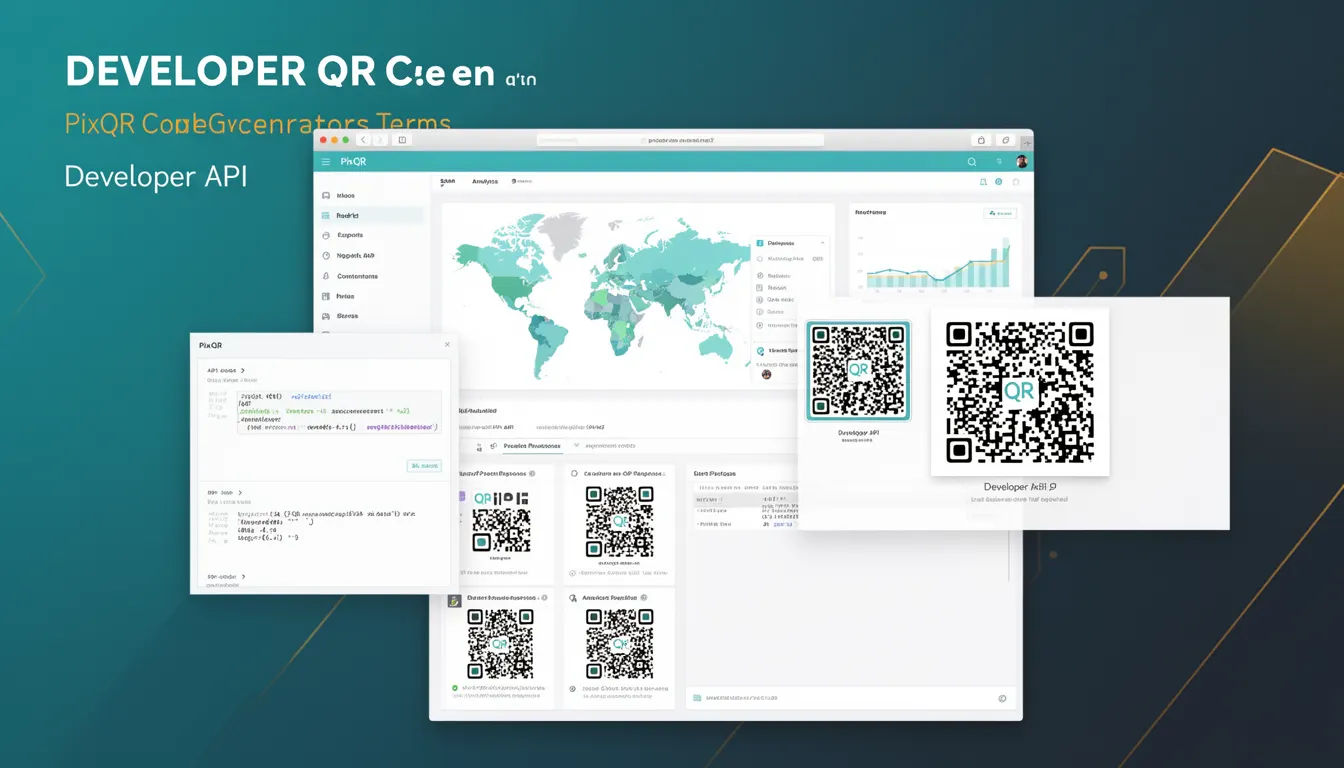Expand the bottom section chevron in the PixQR dialog
This screenshot has width=1344, height=768.
click(243, 577)
